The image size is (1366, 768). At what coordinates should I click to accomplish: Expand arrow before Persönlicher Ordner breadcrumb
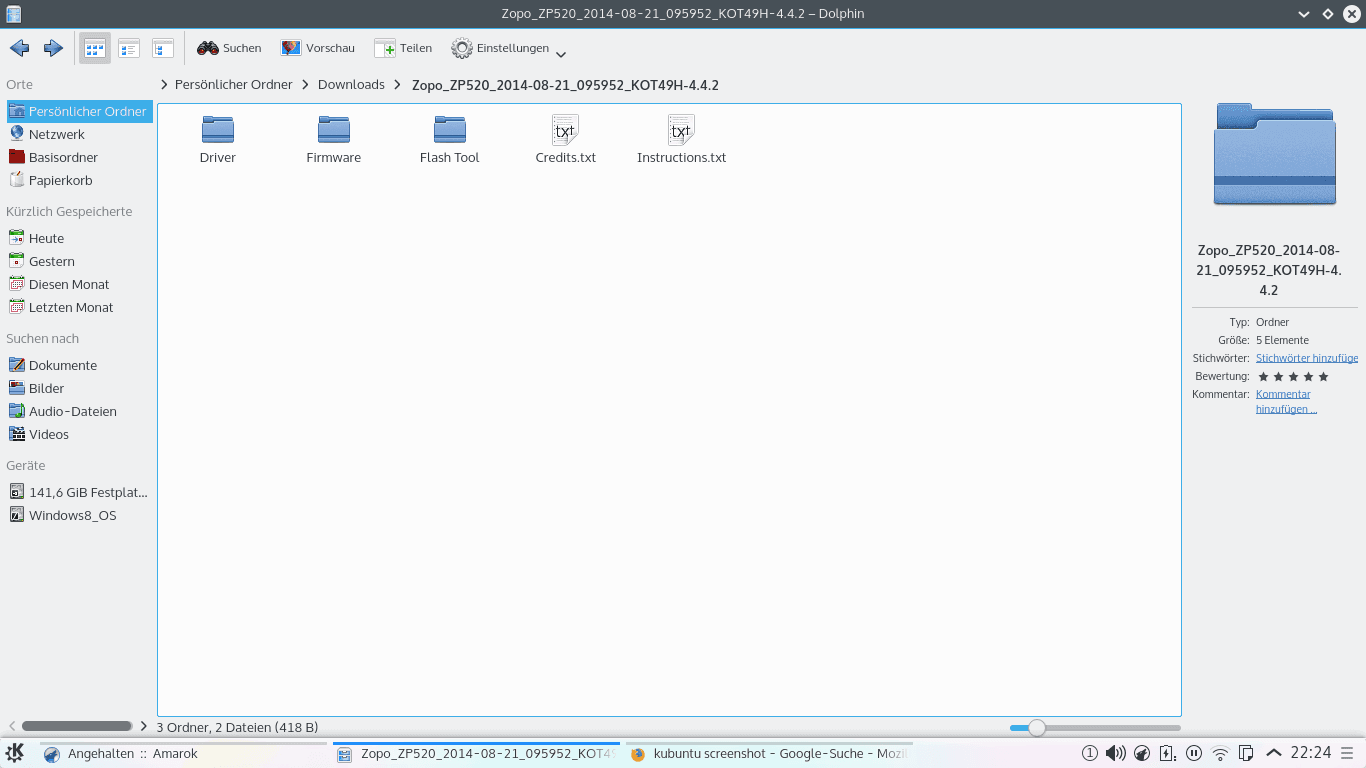164,85
